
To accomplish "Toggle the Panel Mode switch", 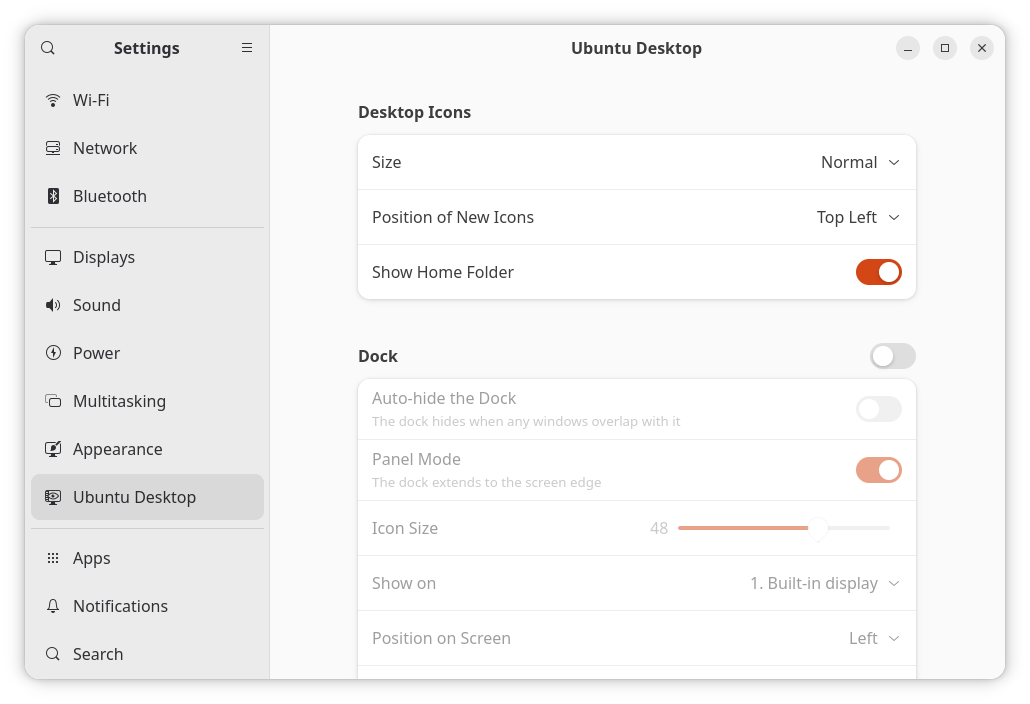I will 878,470.
